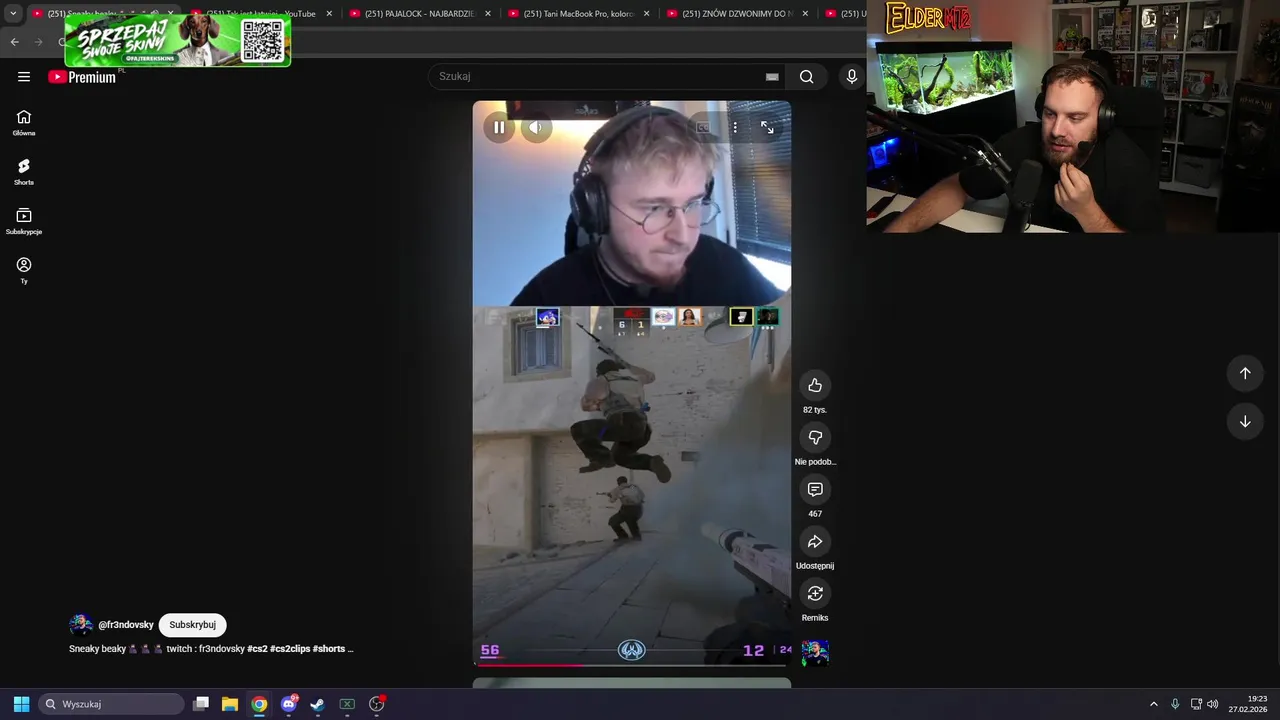1280x720 pixels.
Task: Open the Ty profile section in sidebar
Action: 24,270
